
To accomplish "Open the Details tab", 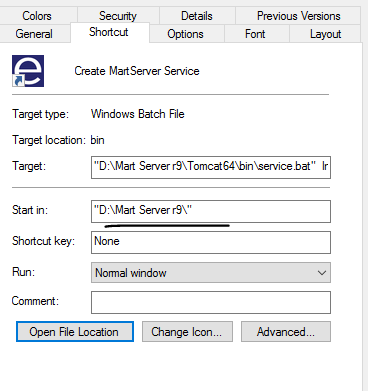I will click(x=197, y=16).
